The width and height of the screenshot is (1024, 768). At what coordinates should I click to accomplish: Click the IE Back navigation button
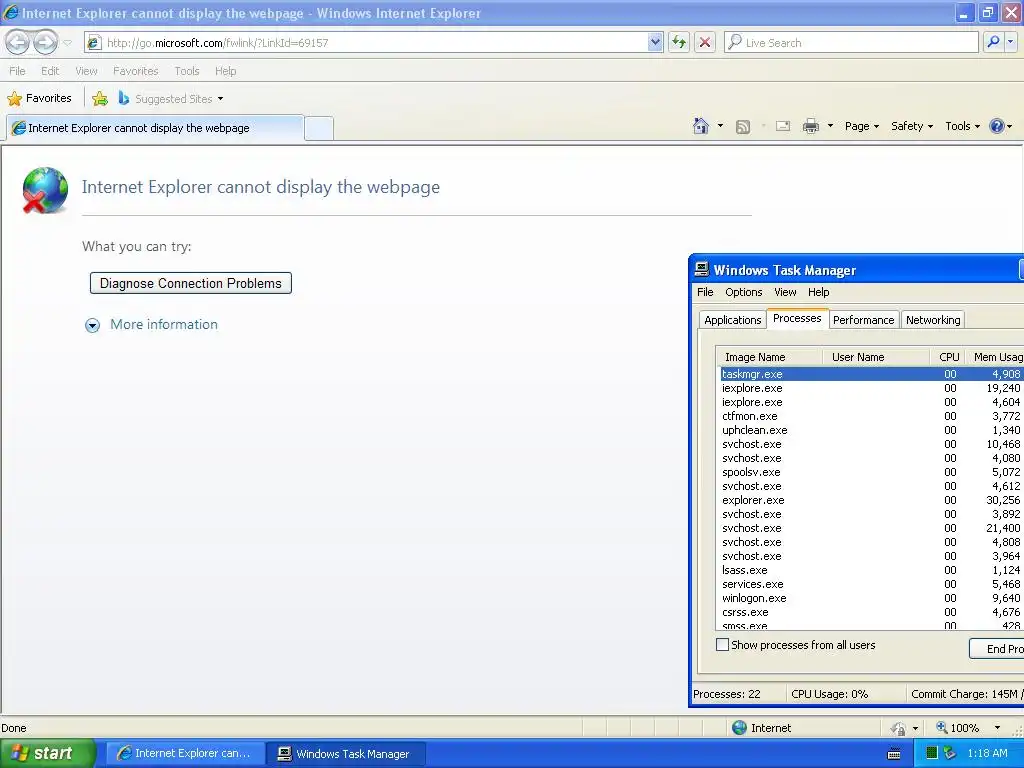[x=18, y=42]
